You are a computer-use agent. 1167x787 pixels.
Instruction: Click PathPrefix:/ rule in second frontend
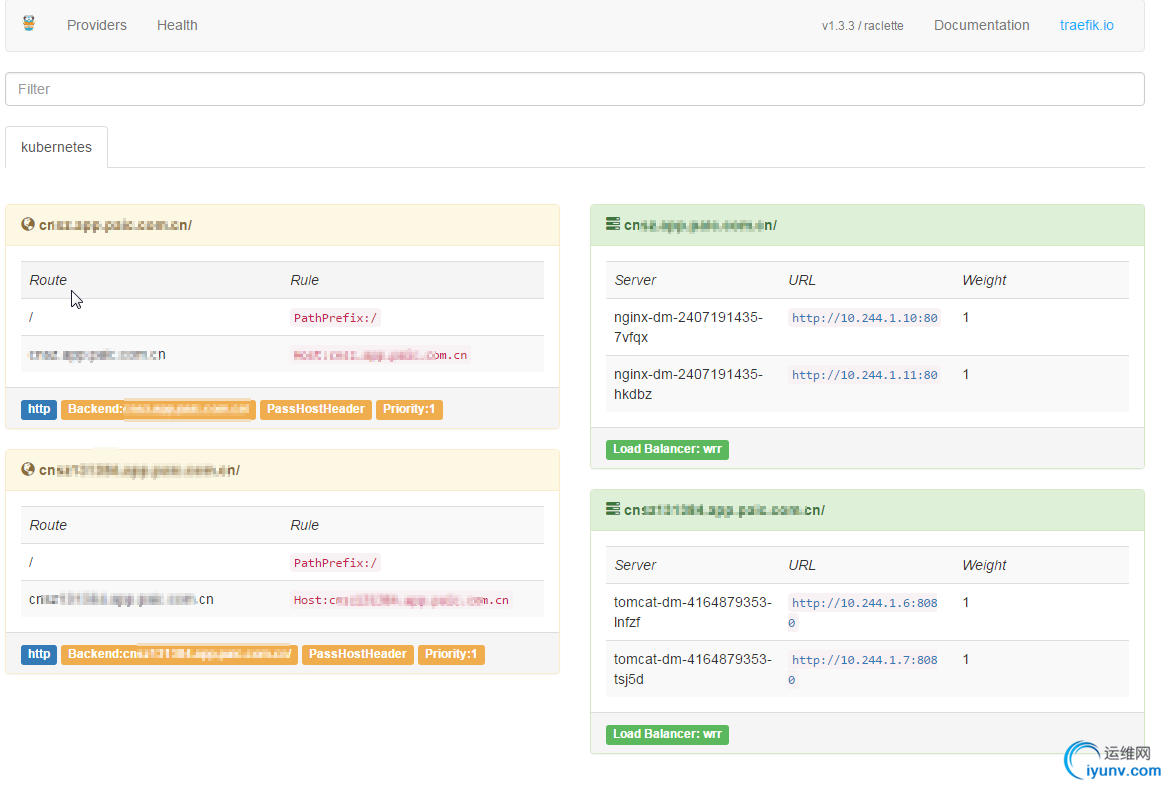(x=336, y=563)
